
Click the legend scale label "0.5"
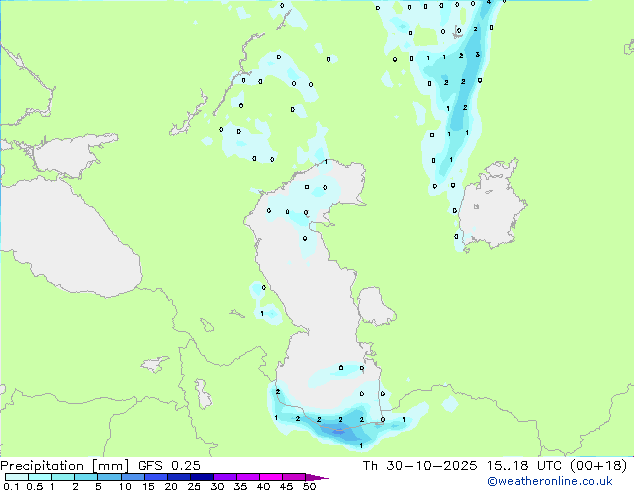35,486
